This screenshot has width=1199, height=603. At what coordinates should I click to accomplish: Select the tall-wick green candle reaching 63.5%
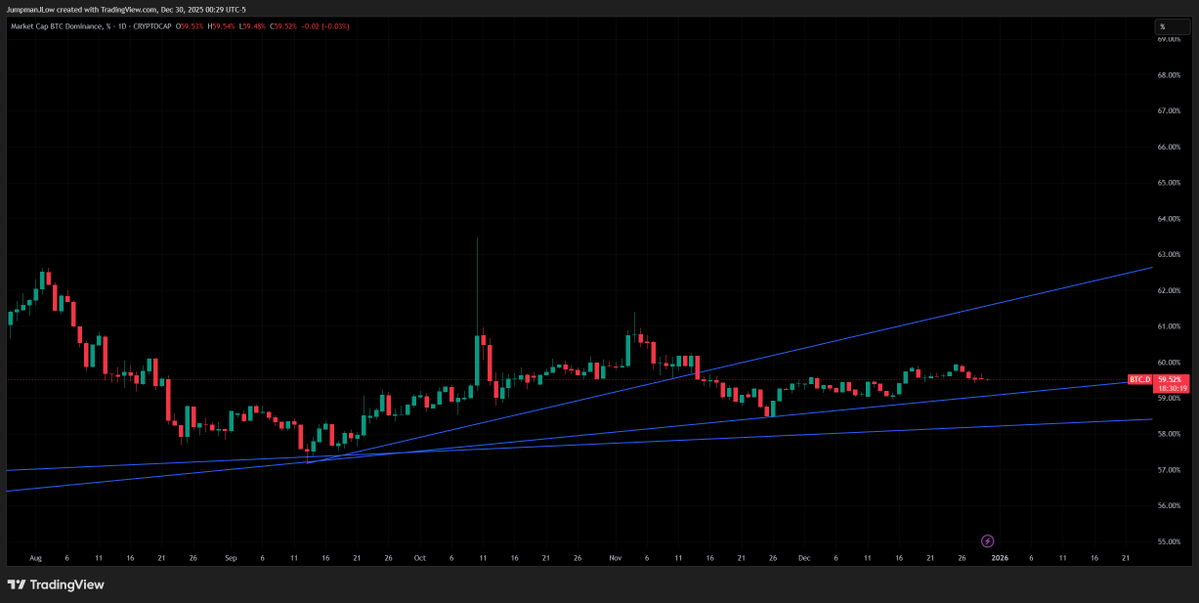pos(477,359)
